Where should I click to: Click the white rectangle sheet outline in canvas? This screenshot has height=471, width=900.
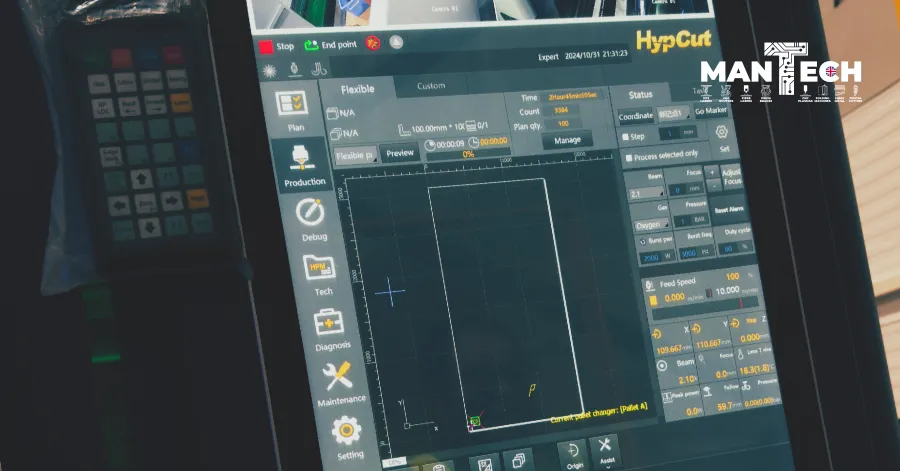tap(506, 304)
